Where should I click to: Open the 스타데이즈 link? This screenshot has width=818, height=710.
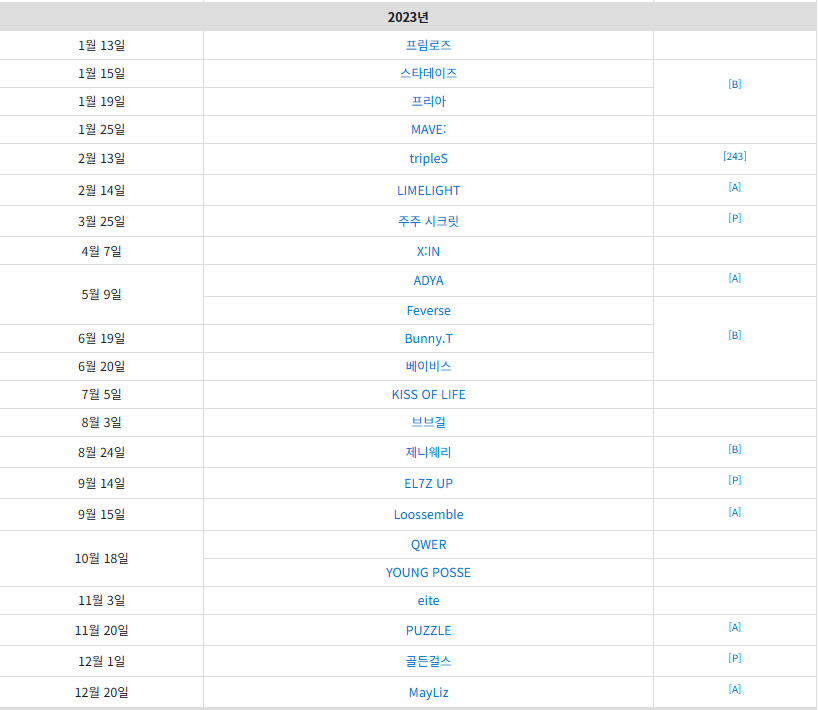pyautogui.click(x=428, y=74)
